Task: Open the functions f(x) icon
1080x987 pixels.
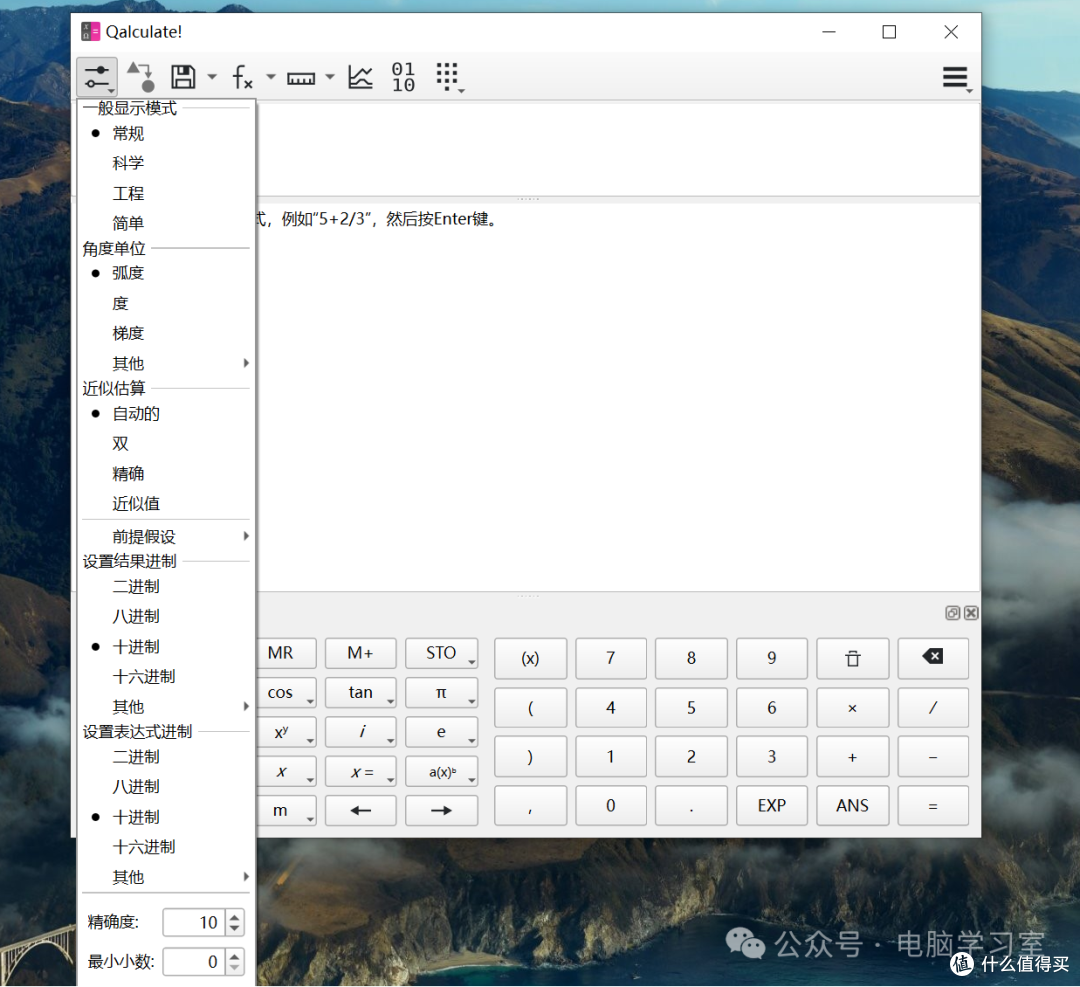Action: click(x=242, y=76)
